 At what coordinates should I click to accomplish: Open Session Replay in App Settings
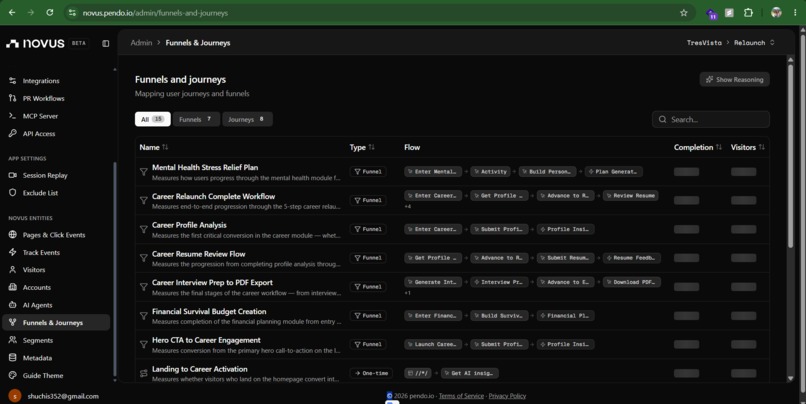point(45,175)
